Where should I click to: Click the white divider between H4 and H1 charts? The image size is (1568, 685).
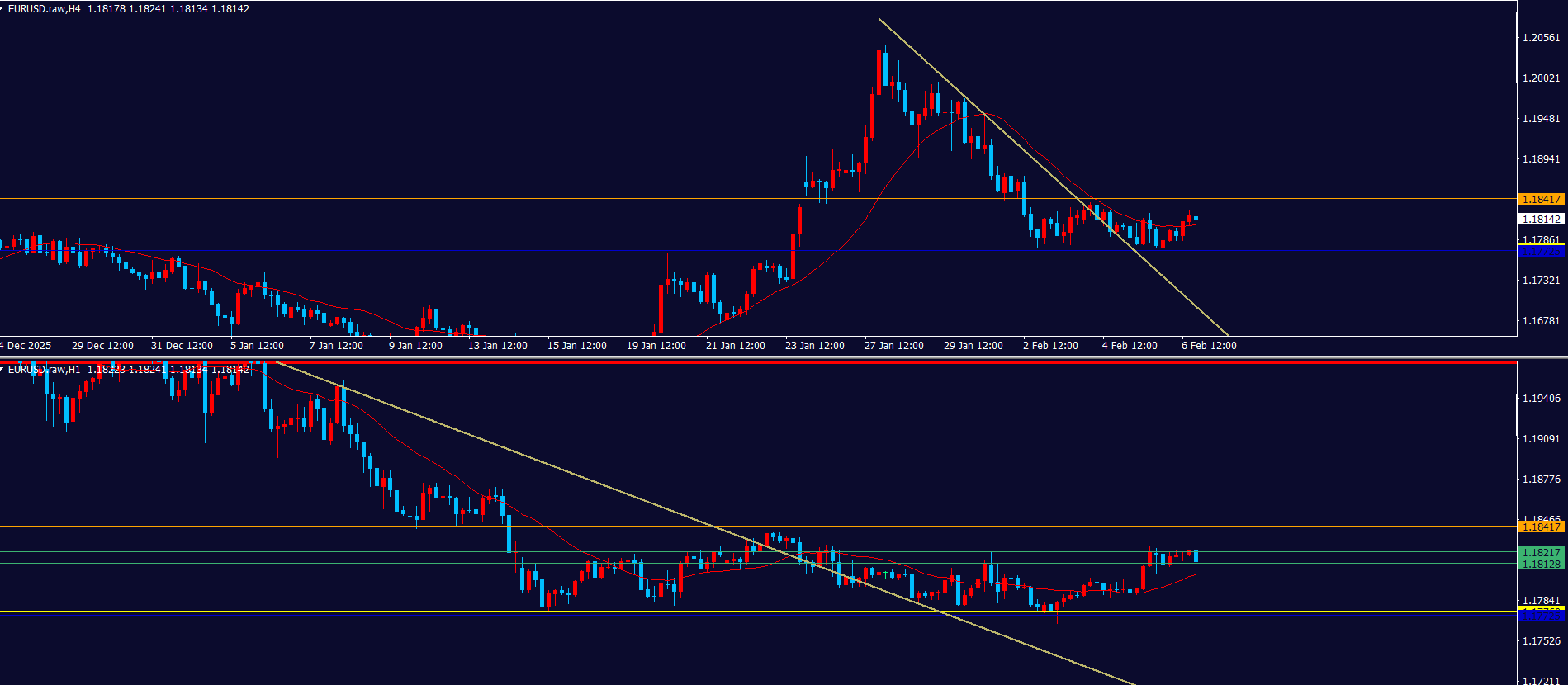point(784,357)
